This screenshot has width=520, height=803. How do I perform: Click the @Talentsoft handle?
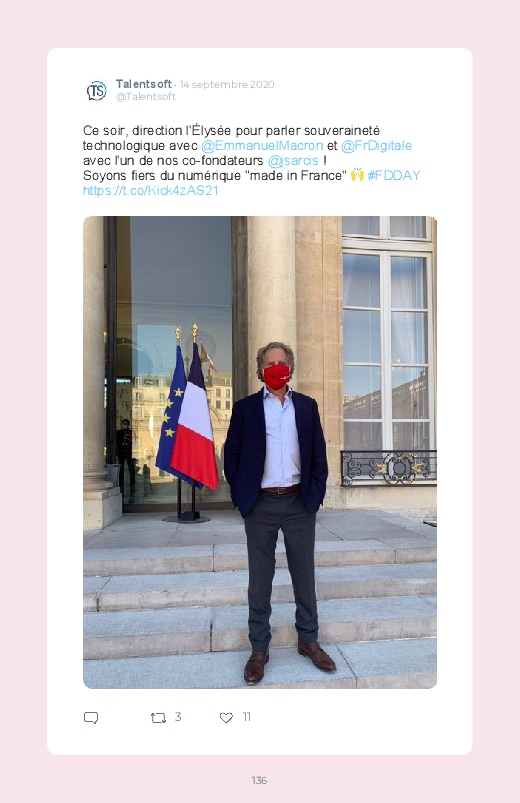pyautogui.click(x=145, y=96)
